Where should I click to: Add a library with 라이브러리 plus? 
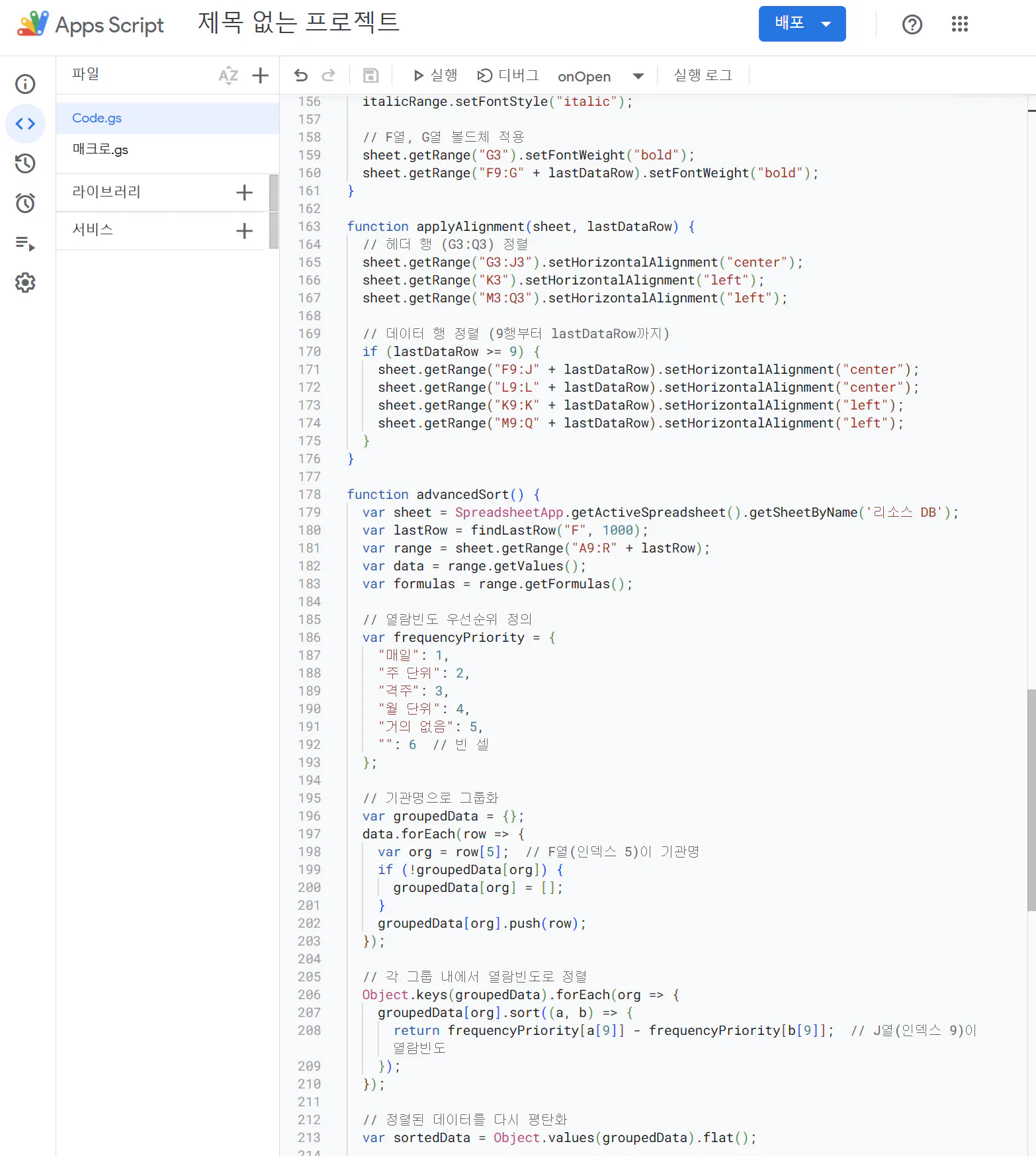coord(244,193)
